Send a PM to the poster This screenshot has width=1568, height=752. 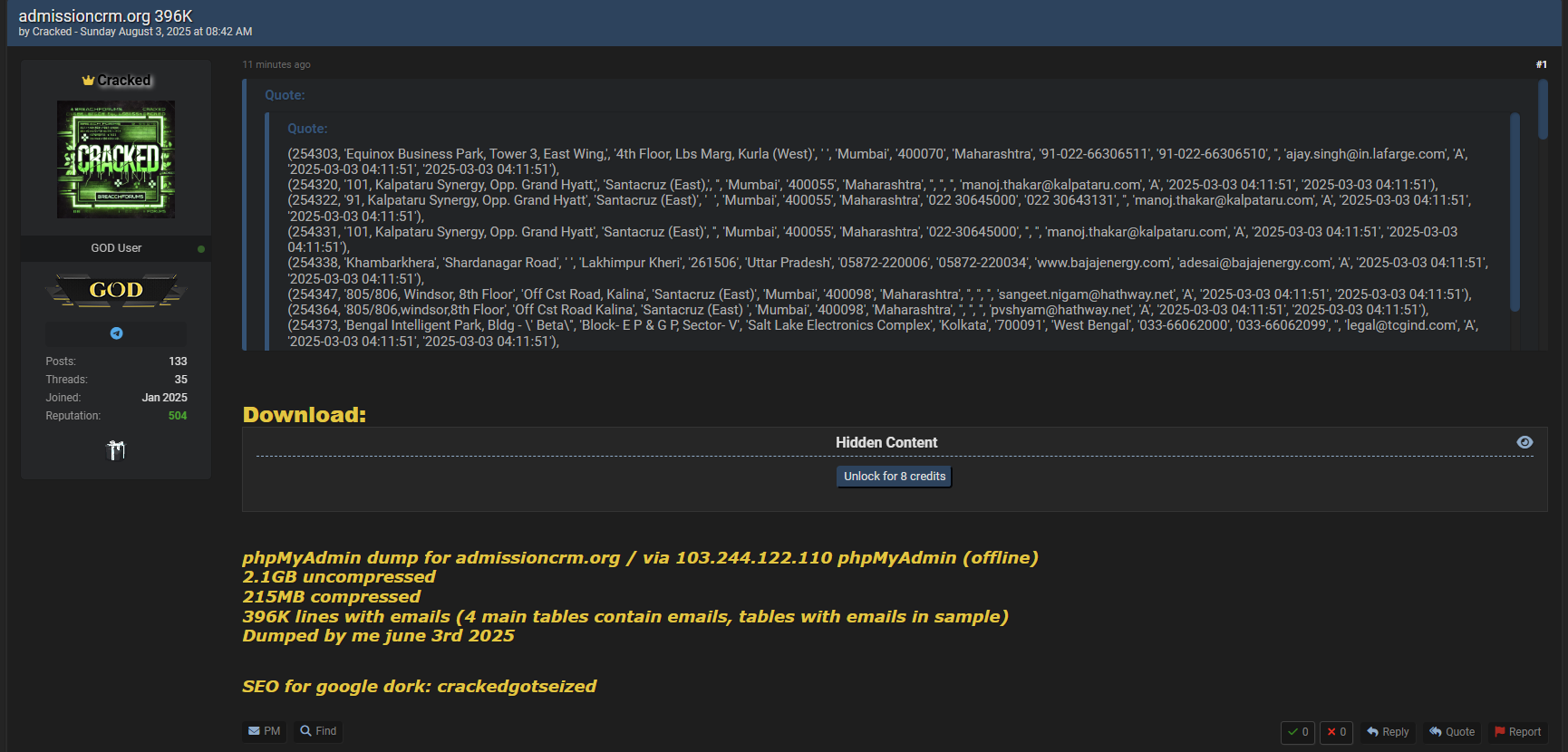pyautogui.click(x=265, y=731)
